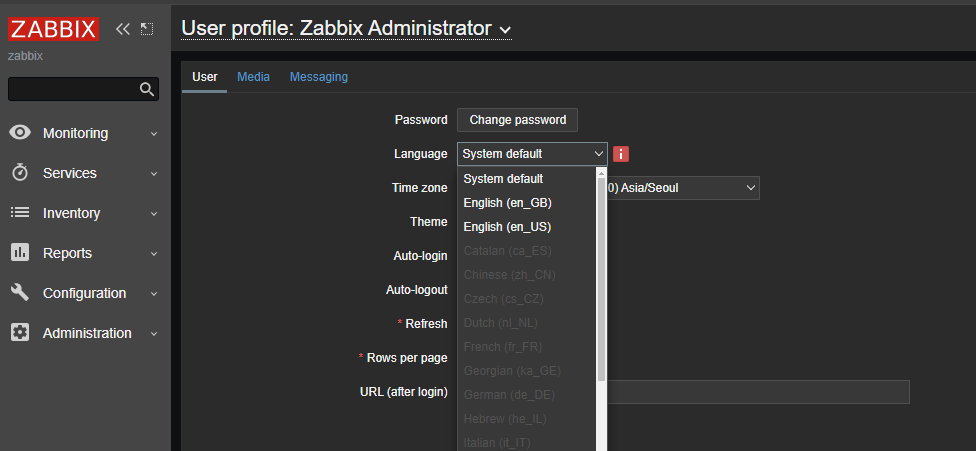Choose System default in language list
Viewport: 976px width, 451px height.
coord(527,179)
